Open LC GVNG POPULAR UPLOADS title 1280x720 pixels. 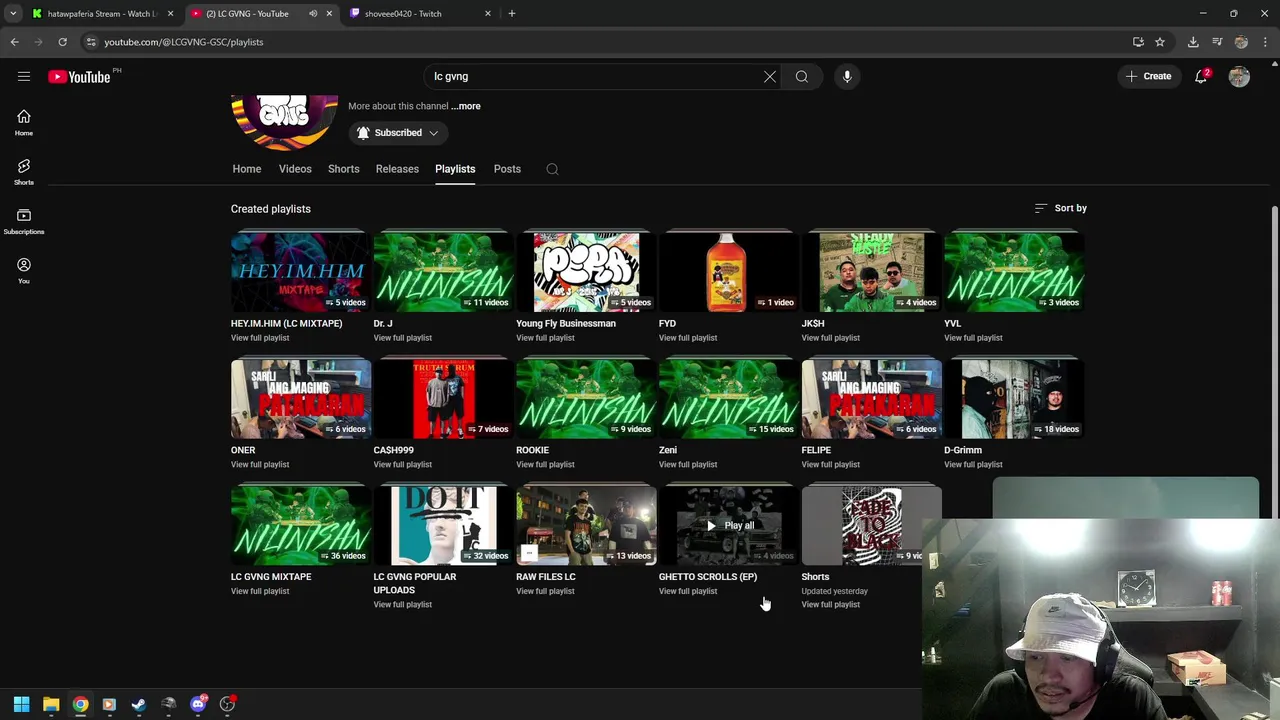(x=415, y=583)
